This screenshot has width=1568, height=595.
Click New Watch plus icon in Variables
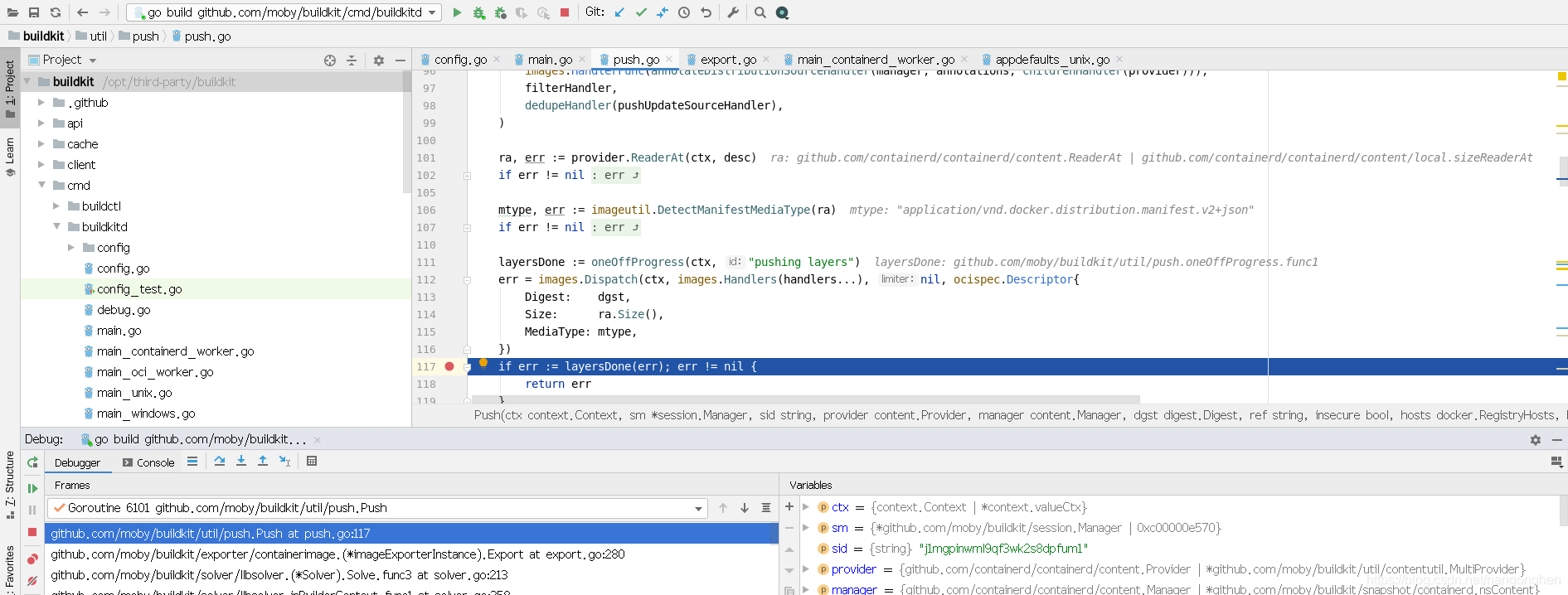[x=789, y=506]
